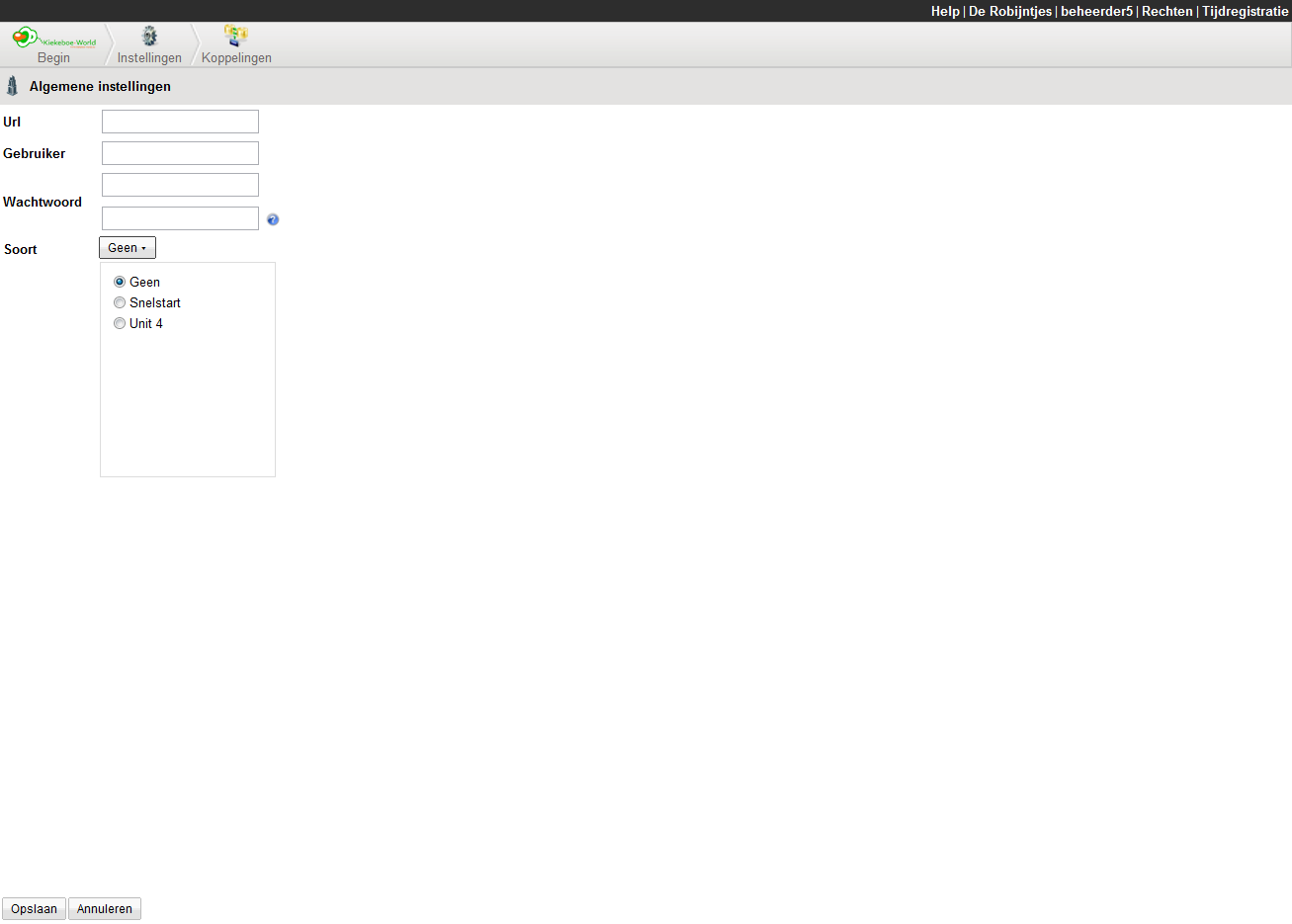
Task: Focus the Url input field
Action: point(180,122)
